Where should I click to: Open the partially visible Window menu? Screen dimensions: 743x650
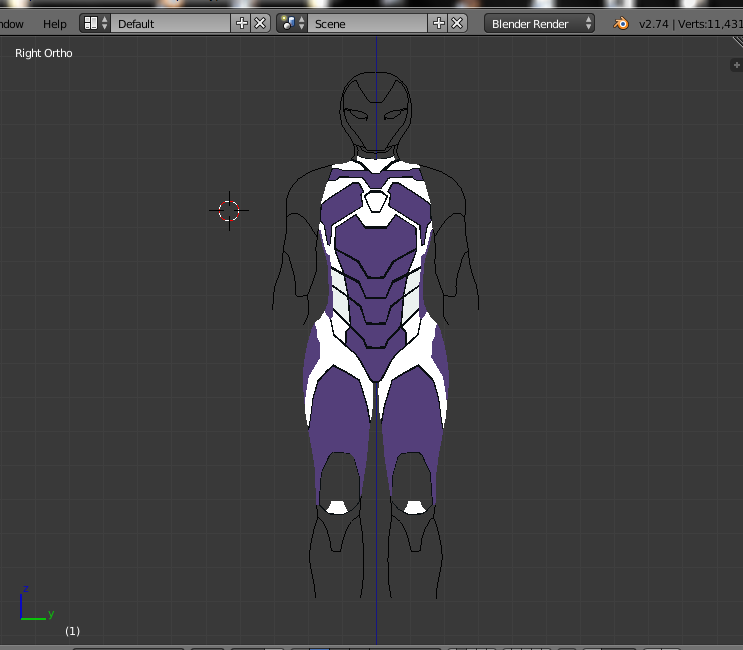click(12, 24)
